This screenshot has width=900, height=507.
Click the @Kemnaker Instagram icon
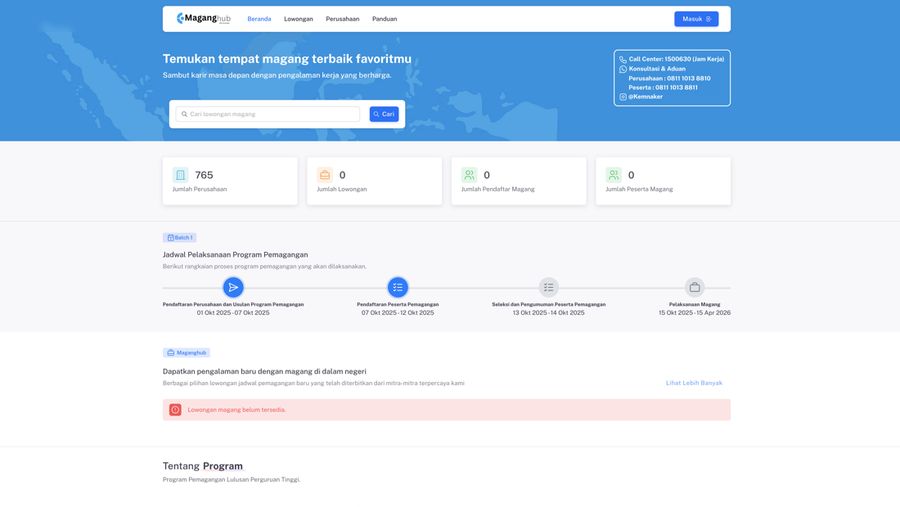click(x=623, y=97)
